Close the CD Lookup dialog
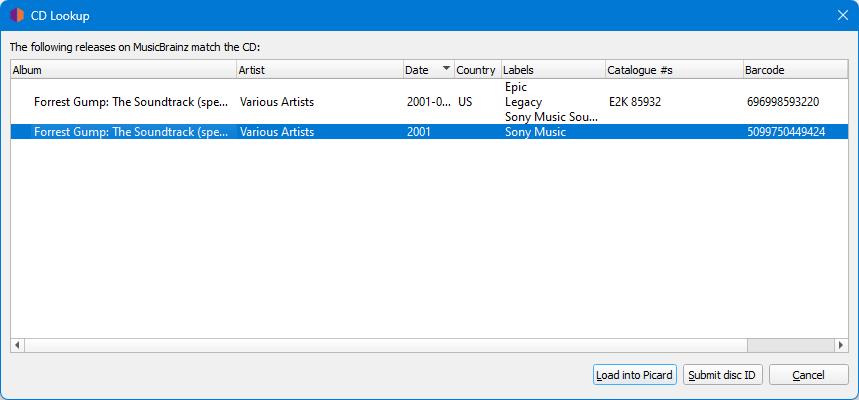Viewport: 859px width, 400px height. [843, 15]
